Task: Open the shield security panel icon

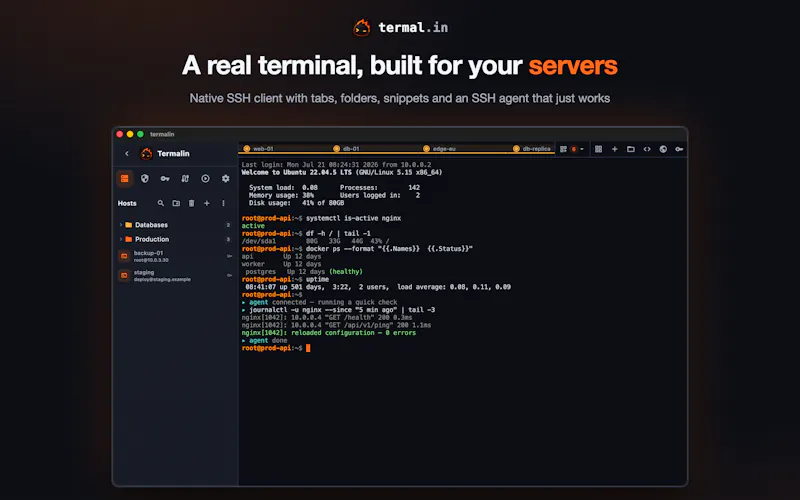Action: [x=145, y=179]
